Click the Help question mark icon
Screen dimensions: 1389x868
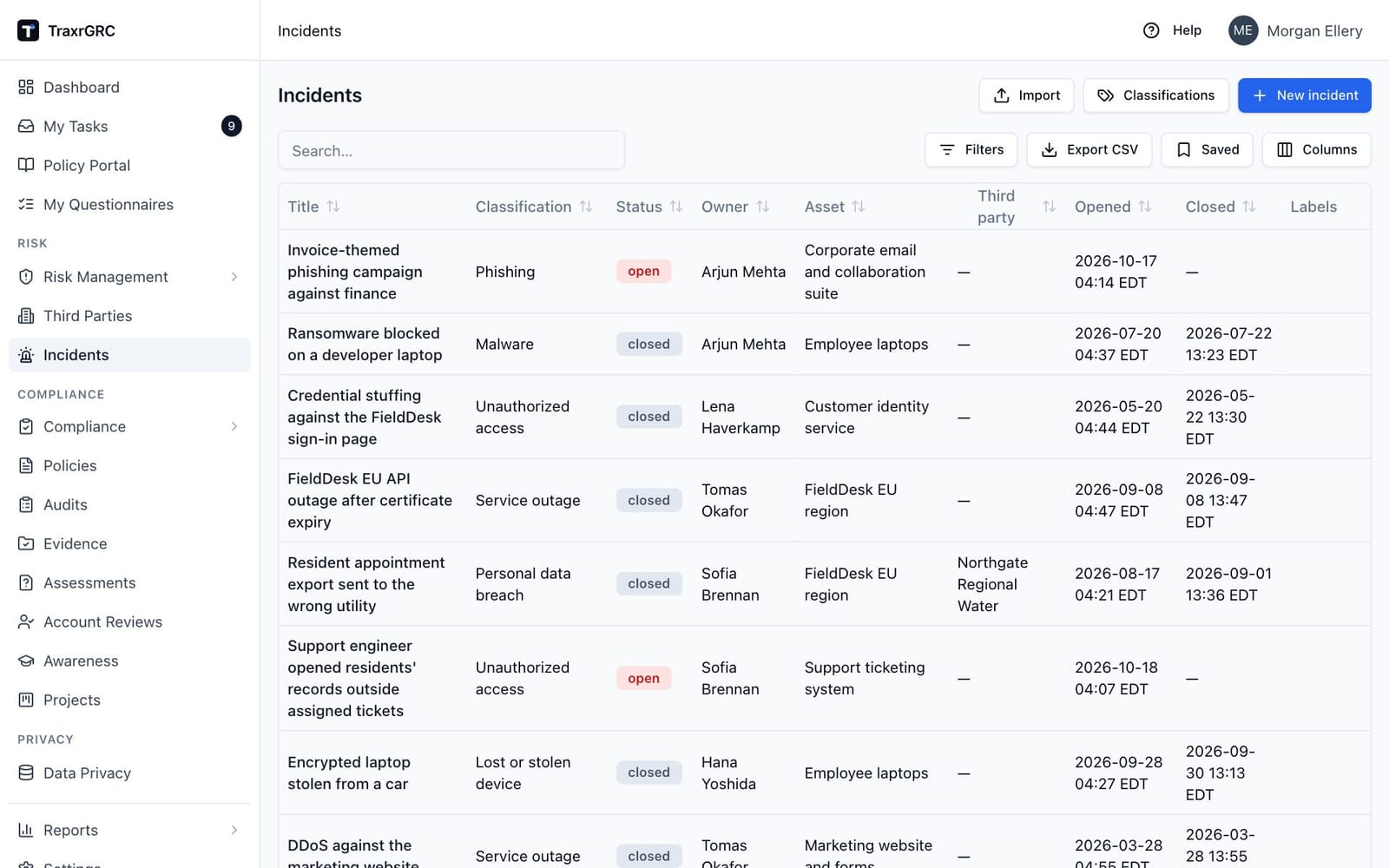[x=1151, y=30]
